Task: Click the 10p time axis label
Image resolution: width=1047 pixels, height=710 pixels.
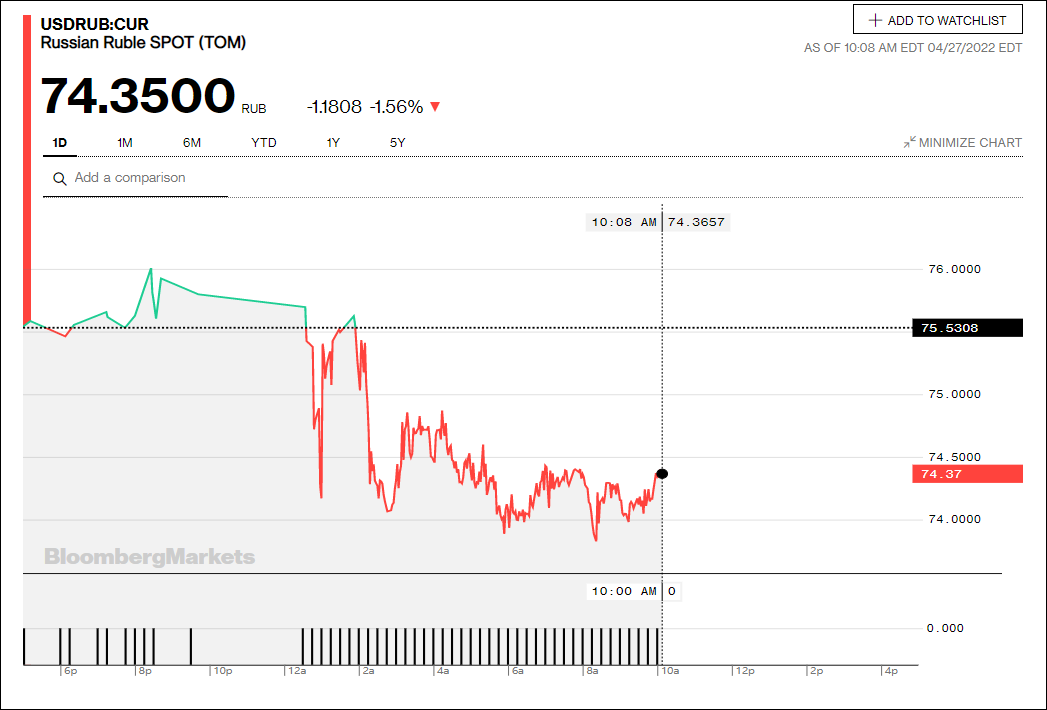Action: (x=222, y=671)
